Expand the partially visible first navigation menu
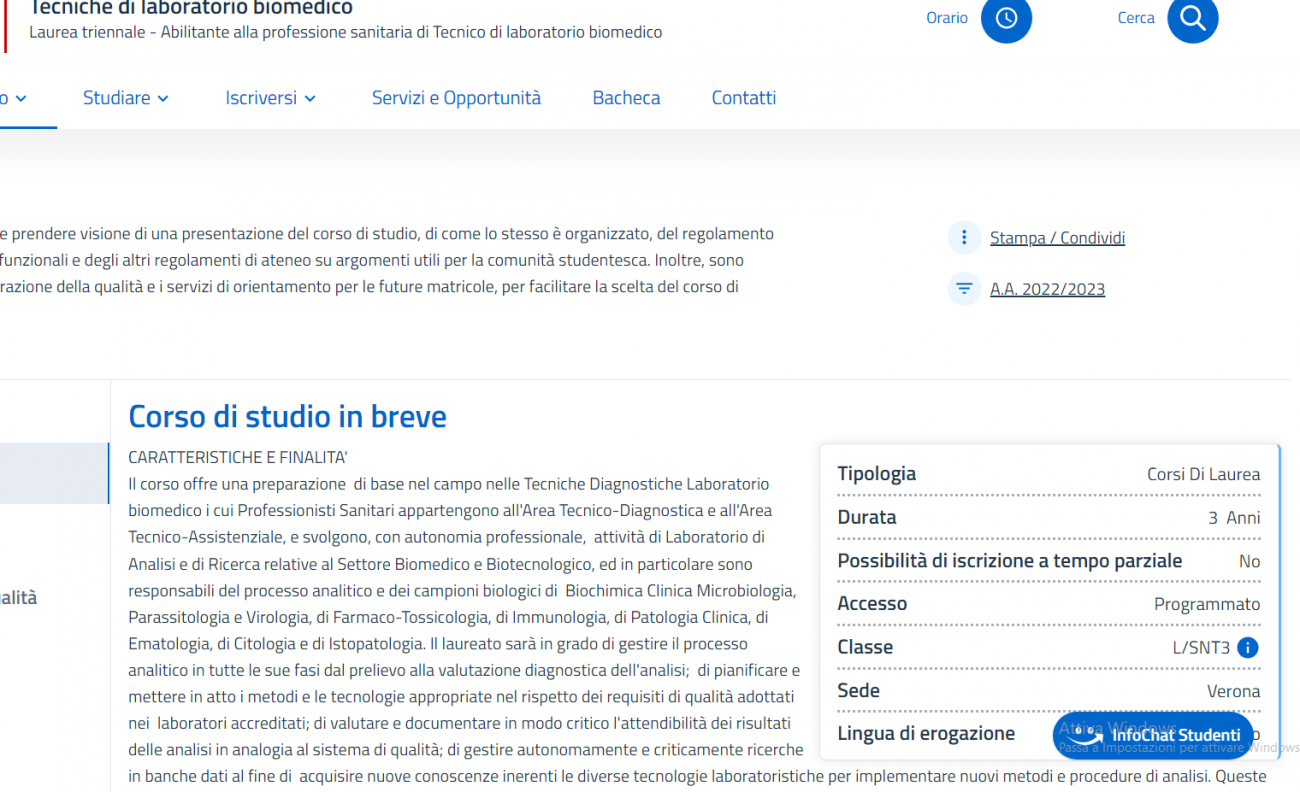The height and width of the screenshot is (792, 1300). (x=14, y=98)
